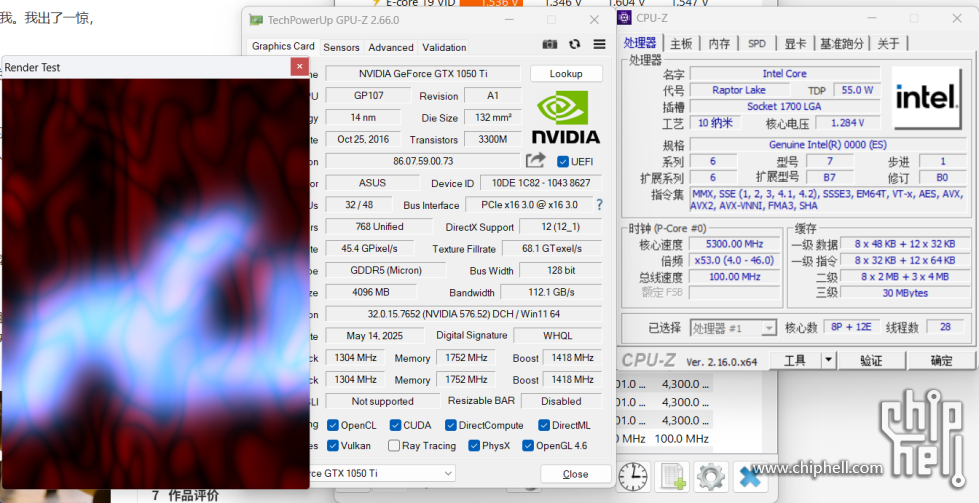Click the 插槽 Socket 1700 LGA value
The image size is (979, 503).
tap(785, 106)
